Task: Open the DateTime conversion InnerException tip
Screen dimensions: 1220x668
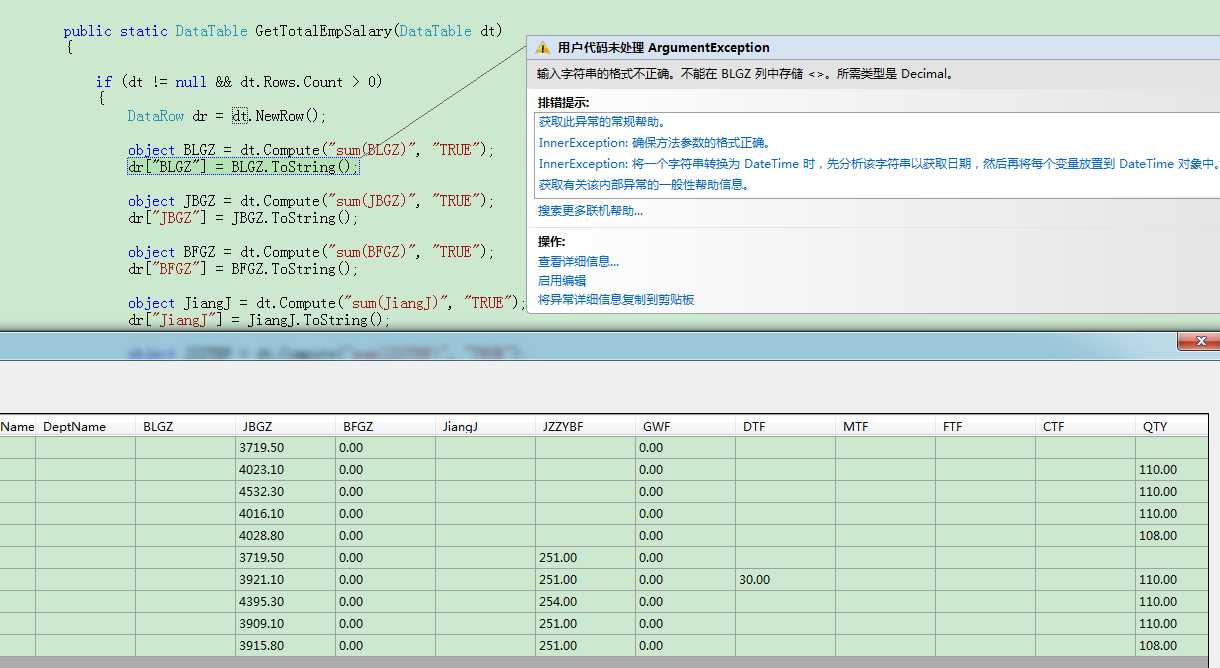Action: (879, 164)
